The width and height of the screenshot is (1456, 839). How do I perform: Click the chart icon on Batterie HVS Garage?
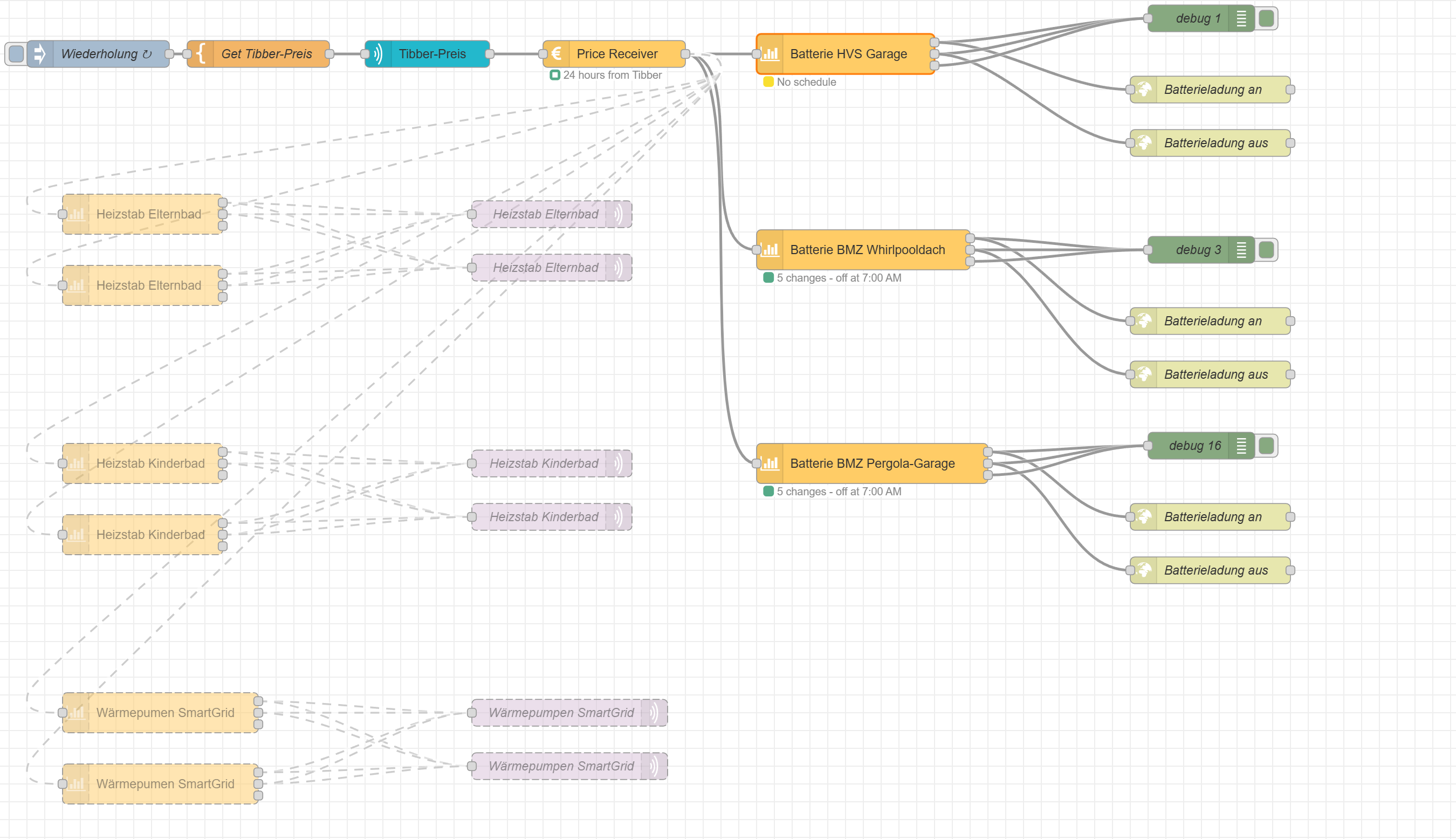click(770, 53)
